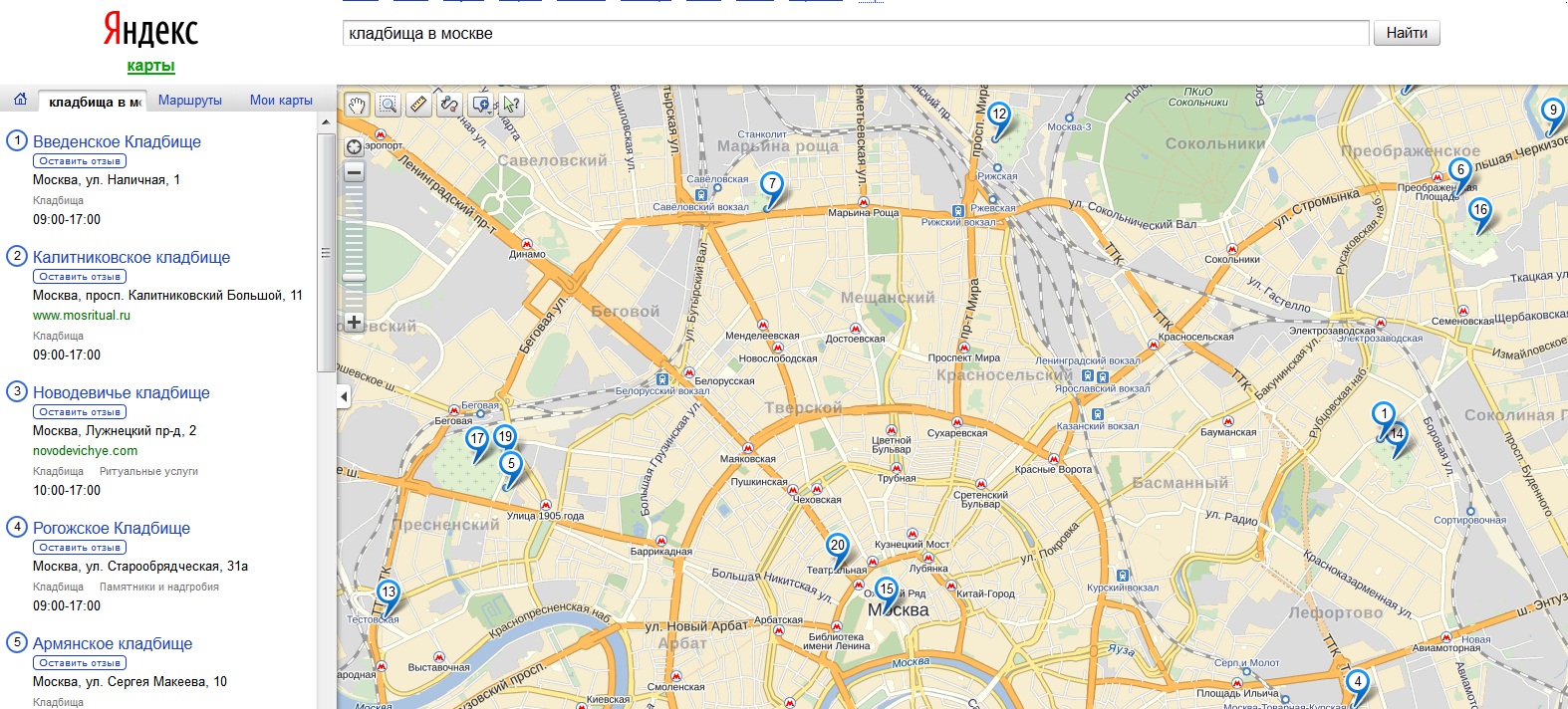Screen dimensions: 1568x709
Task: Zoom out using the minus button
Action: (x=354, y=172)
